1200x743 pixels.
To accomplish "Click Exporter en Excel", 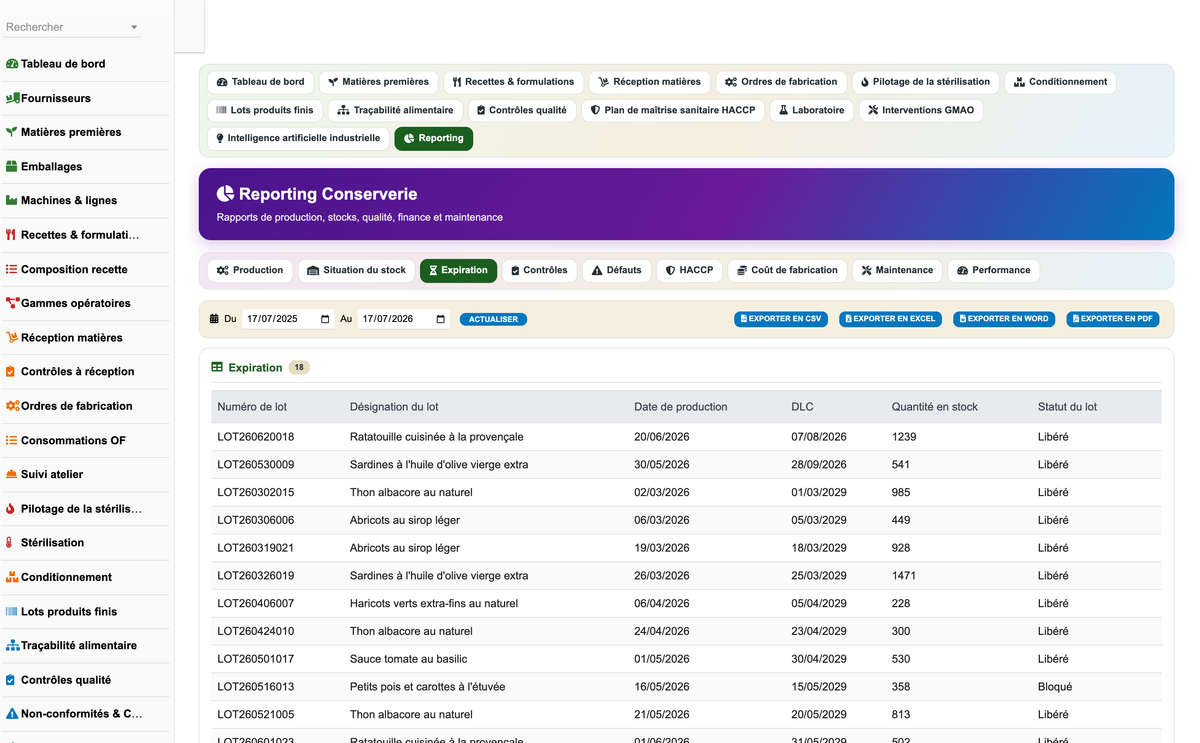I will [890, 319].
